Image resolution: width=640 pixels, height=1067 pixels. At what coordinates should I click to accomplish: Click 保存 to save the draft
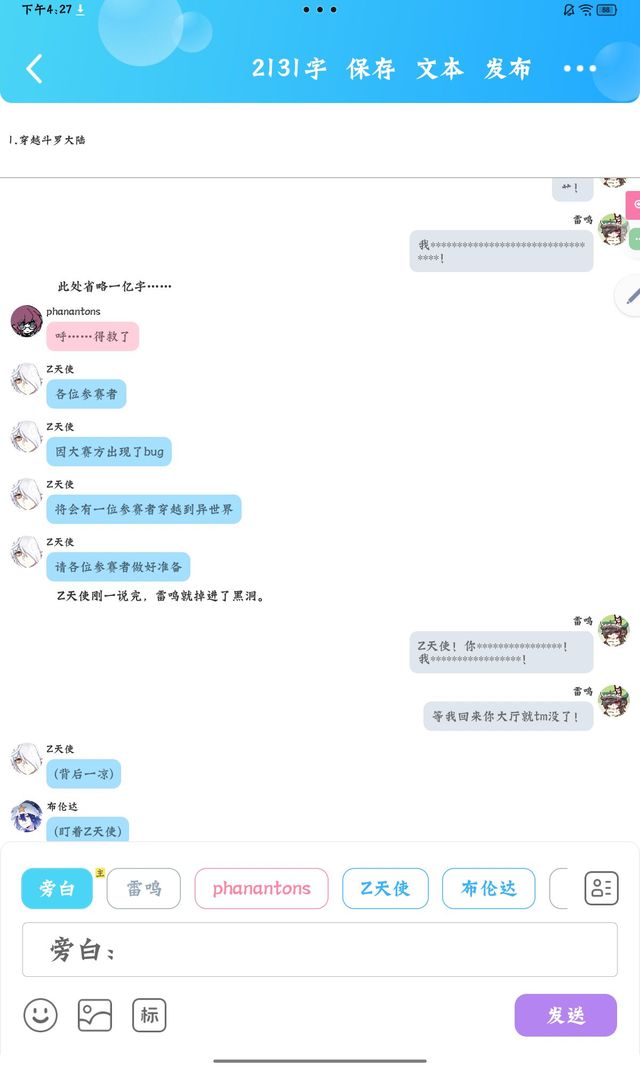pyautogui.click(x=371, y=69)
